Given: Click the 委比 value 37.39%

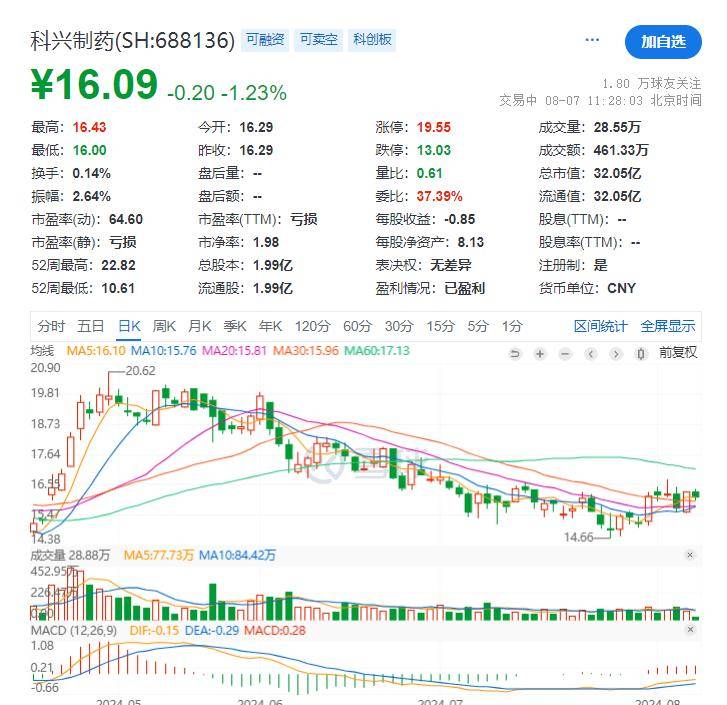Looking at the screenshot, I should pyautogui.click(x=440, y=197).
